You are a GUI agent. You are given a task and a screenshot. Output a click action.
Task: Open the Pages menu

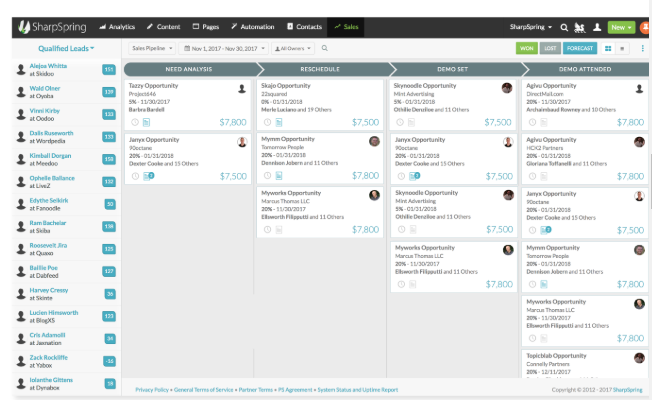coord(206,27)
